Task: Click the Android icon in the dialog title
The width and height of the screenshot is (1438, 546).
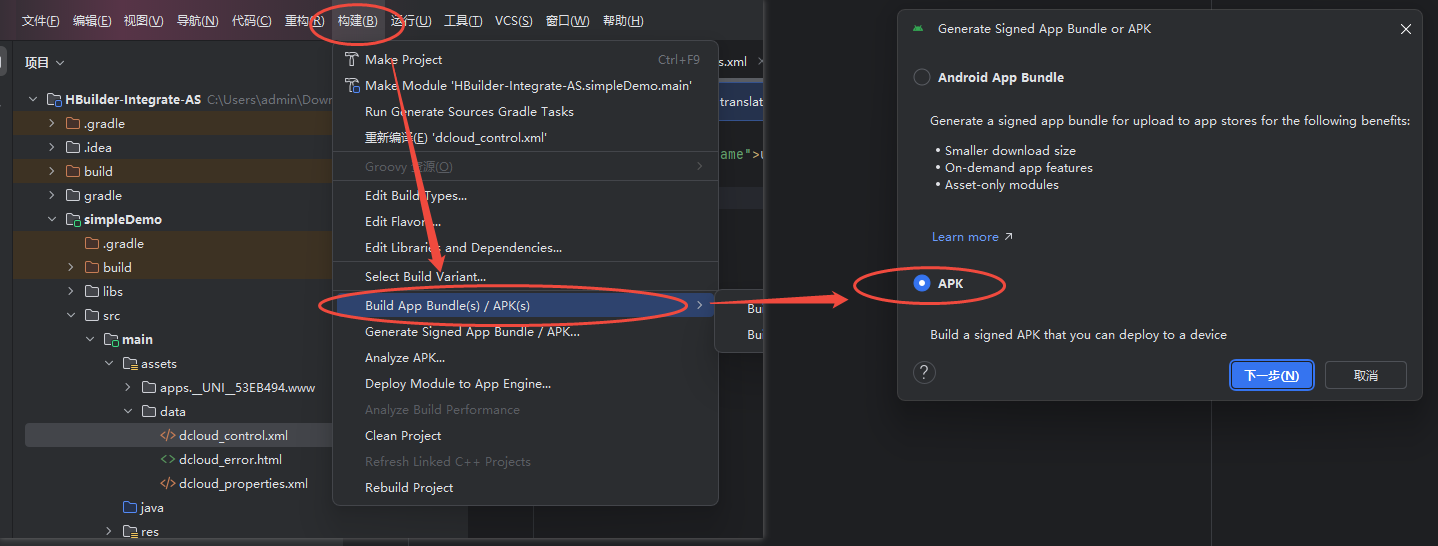Action: (x=918, y=29)
